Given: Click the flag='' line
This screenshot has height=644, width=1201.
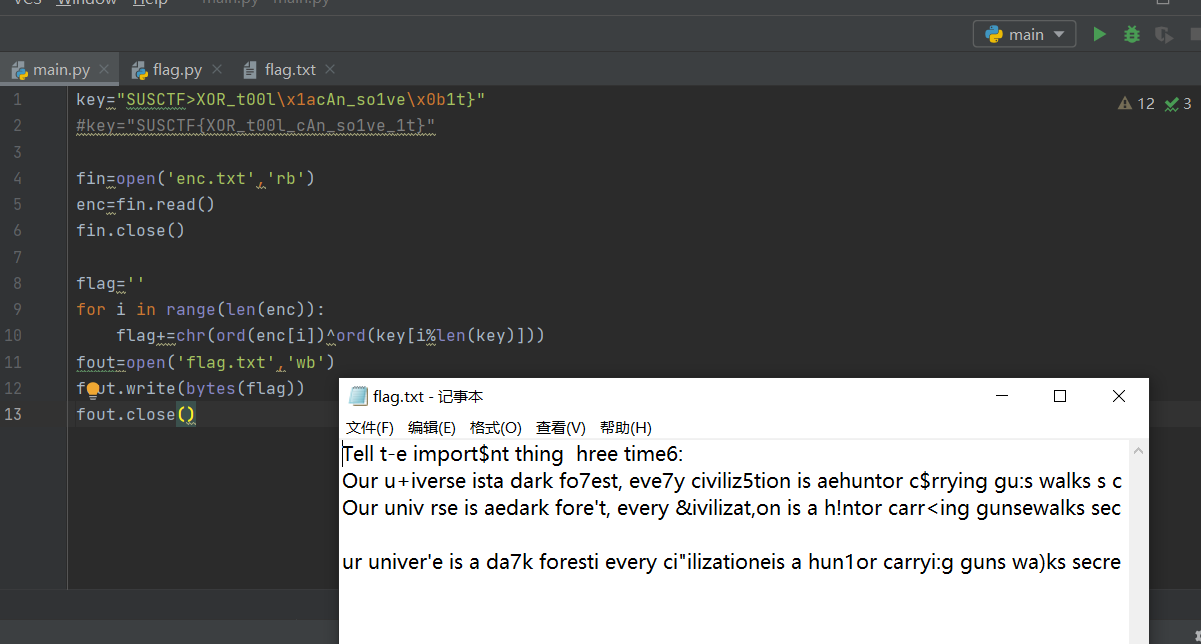Looking at the screenshot, I should [x=111, y=283].
